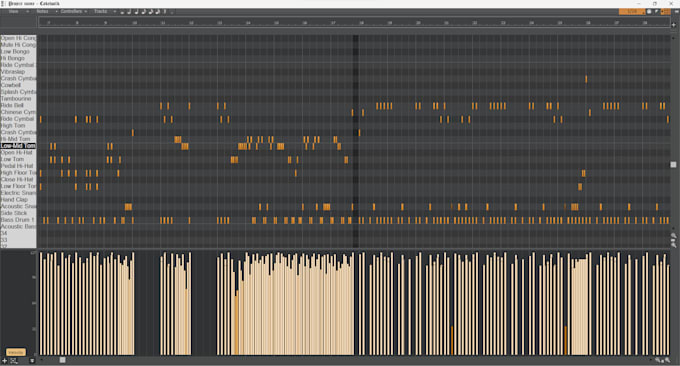Open the Tracks menu
The image size is (680, 366).
point(101,11)
